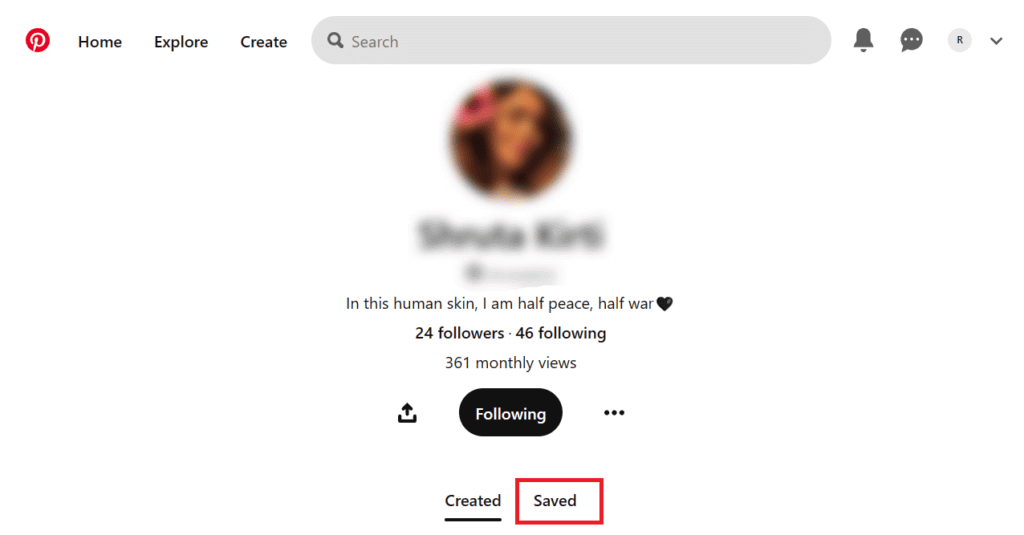The width and height of the screenshot is (1024, 535).
Task: Open the three-dot more options menu
Action: coord(614,413)
